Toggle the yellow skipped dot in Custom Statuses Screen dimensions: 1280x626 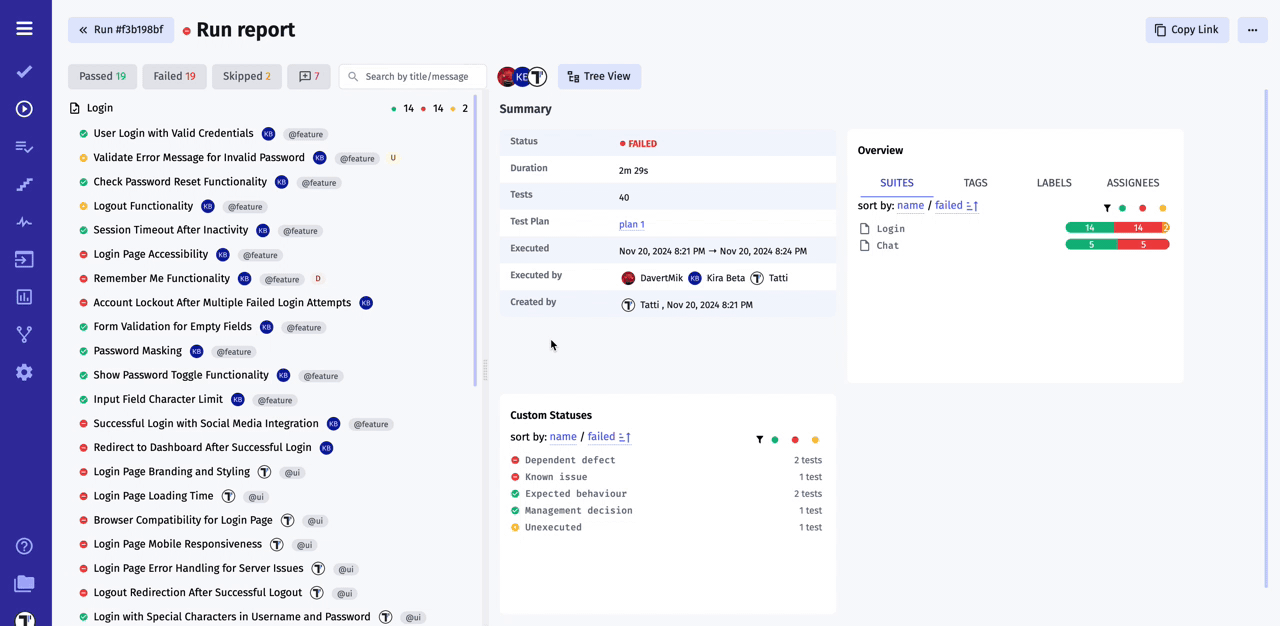tap(815, 440)
